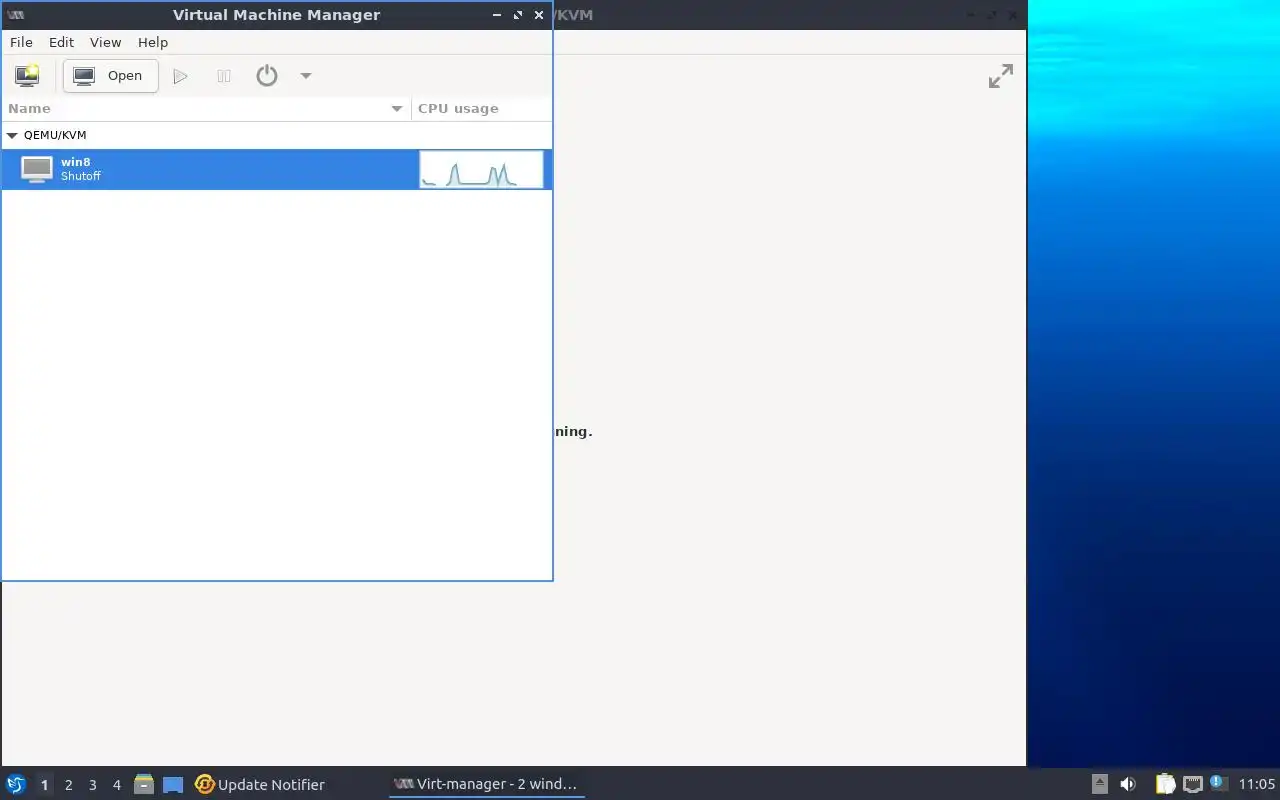Maximize the Virtual Machine Manager window
The width and height of the screenshot is (1280, 800).
coord(518,15)
